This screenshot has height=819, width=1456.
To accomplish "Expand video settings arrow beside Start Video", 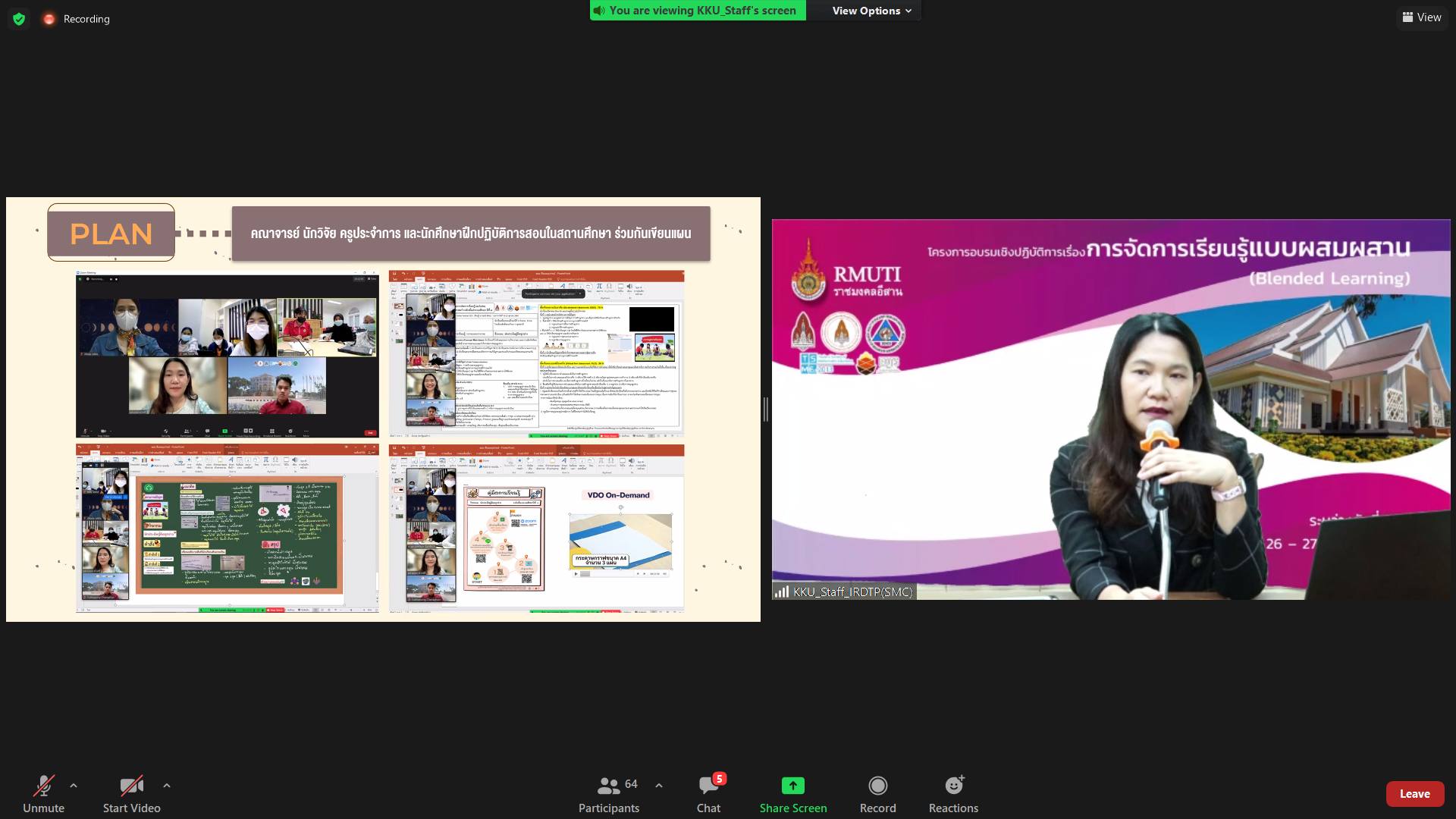I will (167, 786).
